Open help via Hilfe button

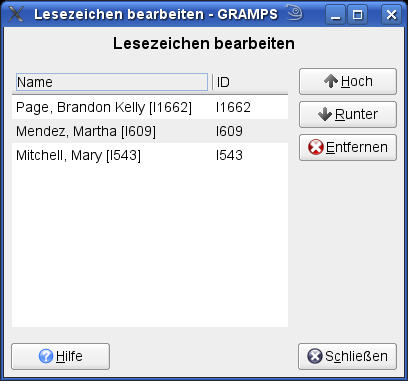click(x=60, y=356)
